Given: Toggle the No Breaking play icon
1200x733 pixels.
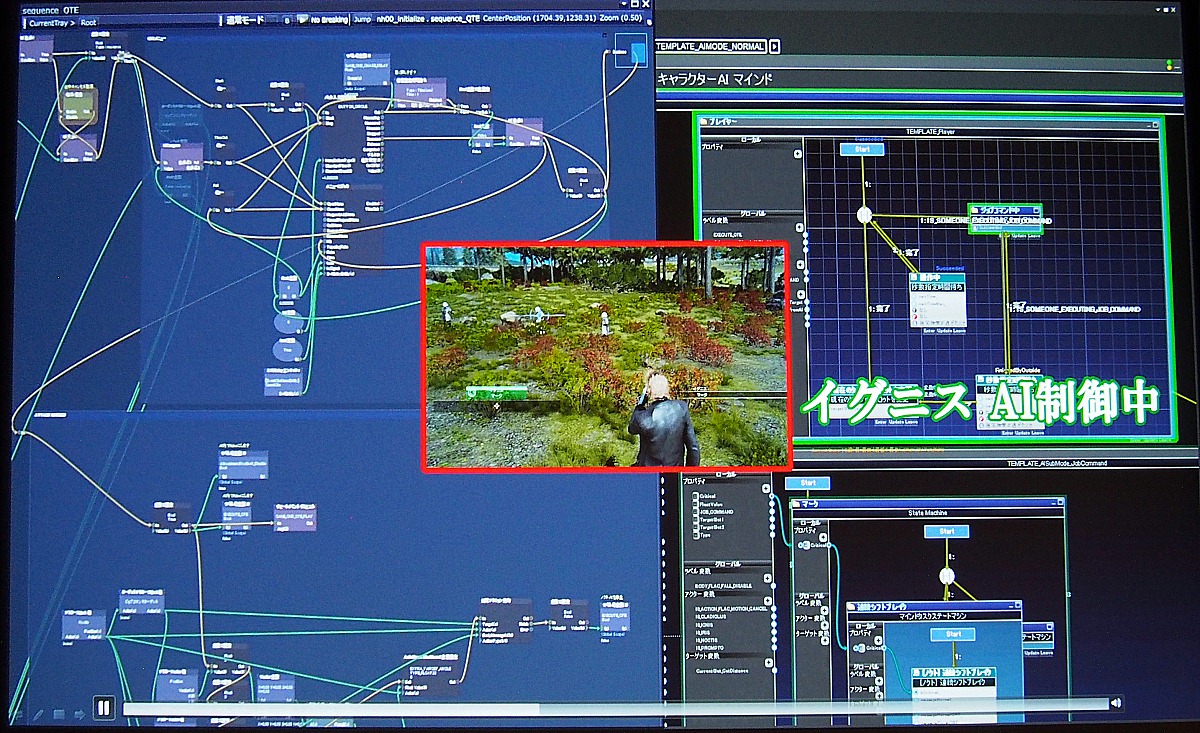Looking at the screenshot, I should point(302,19).
